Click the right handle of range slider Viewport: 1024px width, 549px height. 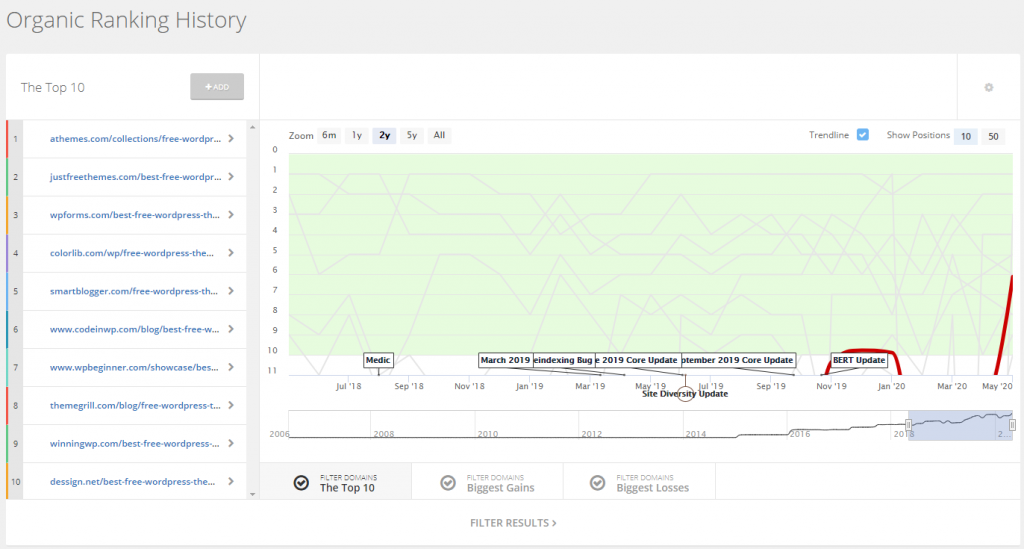[1012, 425]
